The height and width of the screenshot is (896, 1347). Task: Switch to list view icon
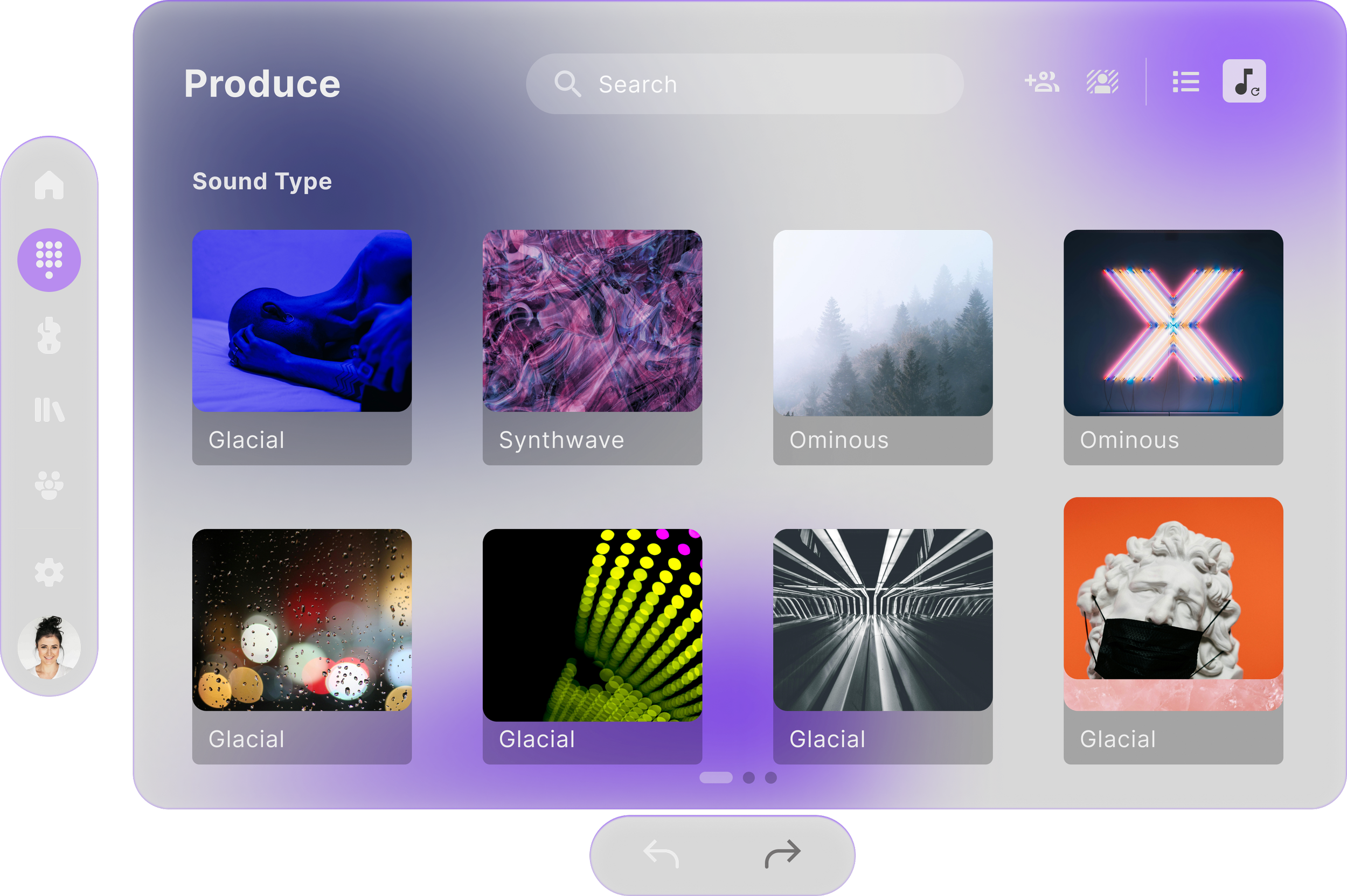point(1186,82)
